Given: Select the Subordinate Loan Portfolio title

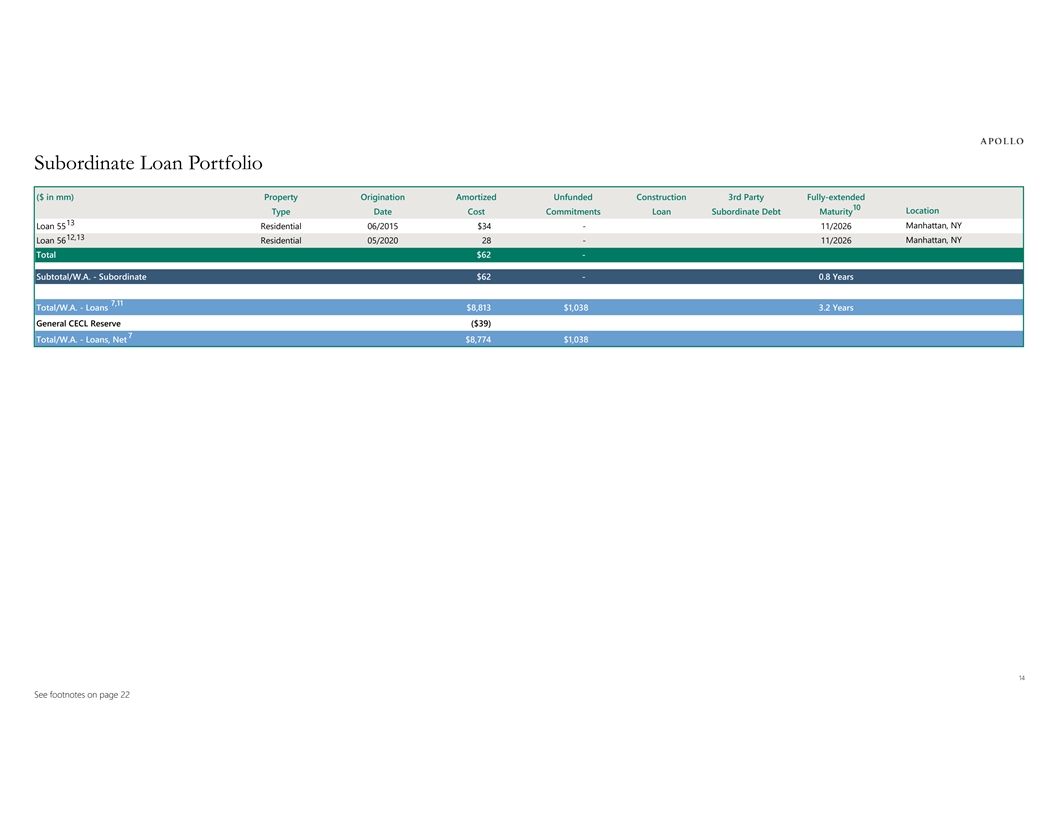Looking at the screenshot, I should click(148, 163).
